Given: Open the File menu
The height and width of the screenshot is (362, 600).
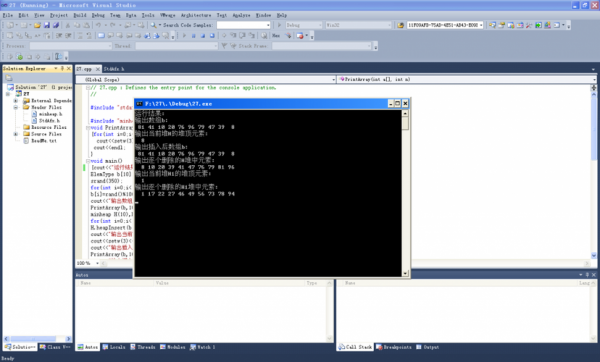Looking at the screenshot, I should pos(8,15).
